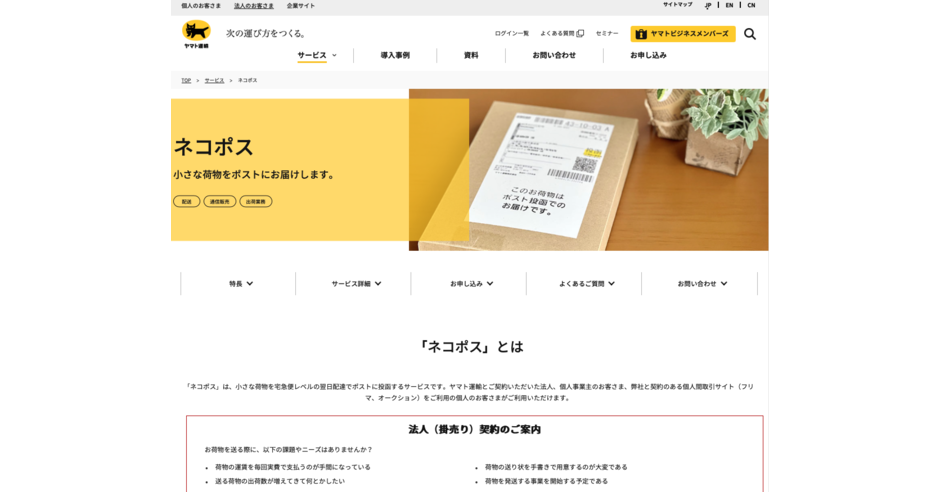Click the chevron beside anchor お申し込み
Screen dimensions: 940x492
click(490, 283)
